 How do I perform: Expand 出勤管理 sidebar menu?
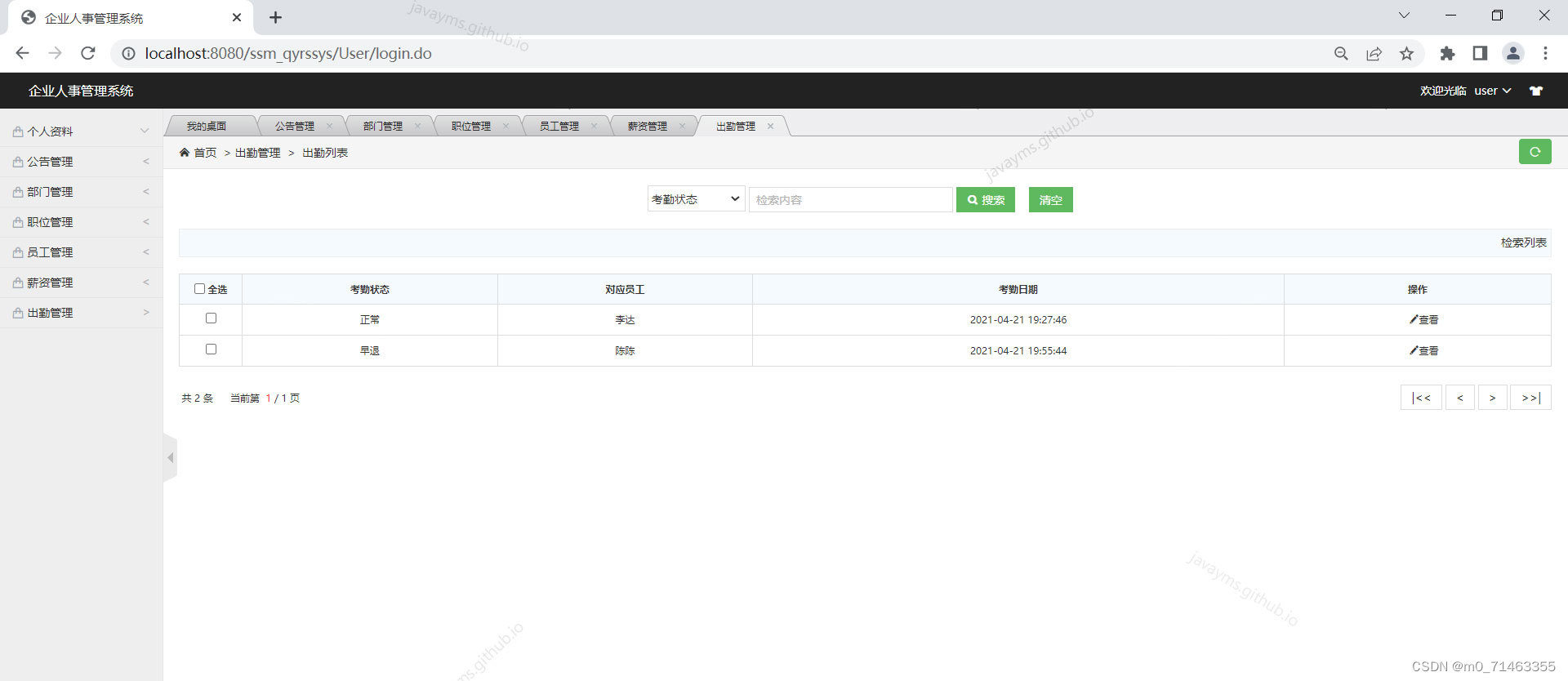[x=82, y=313]
